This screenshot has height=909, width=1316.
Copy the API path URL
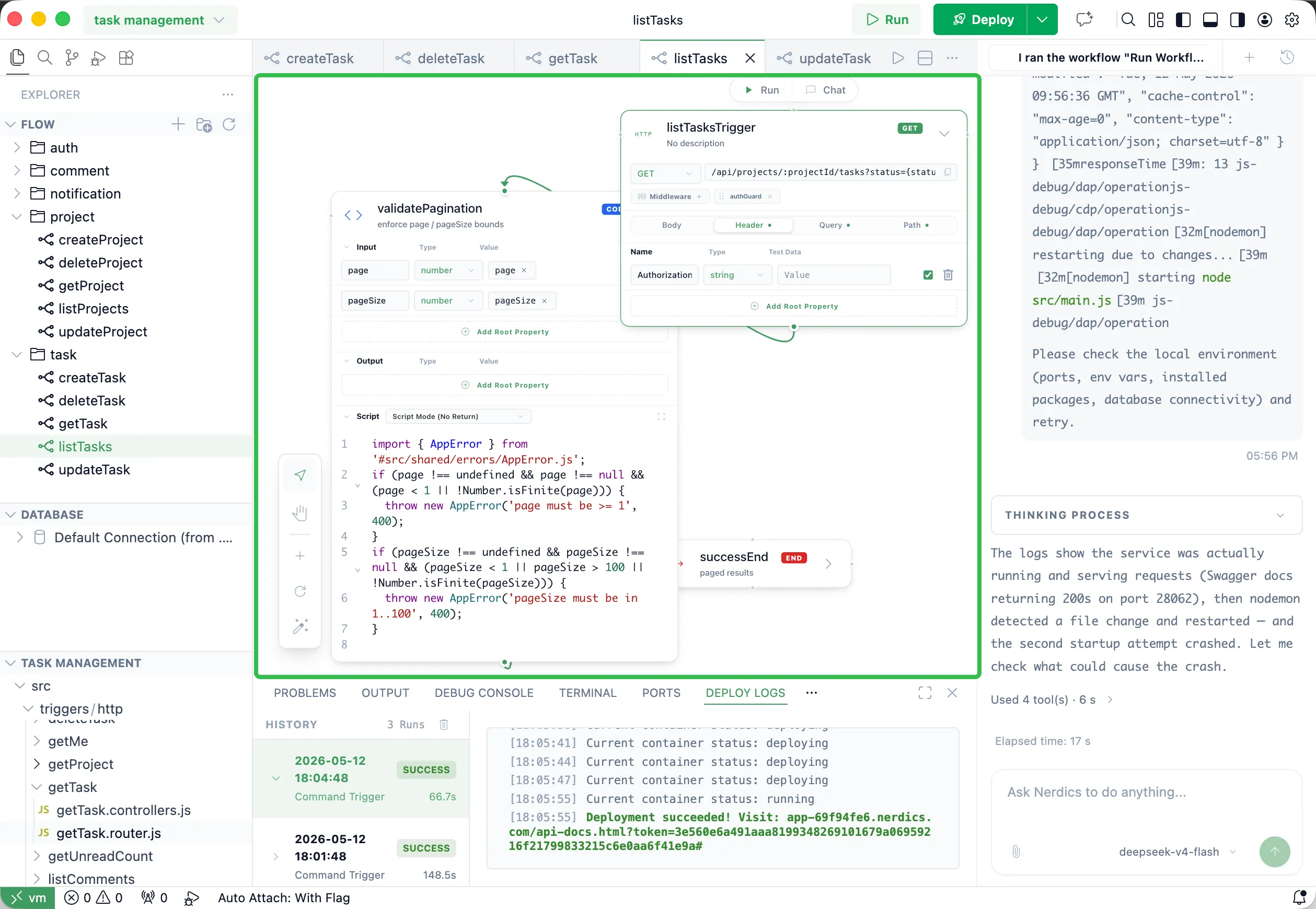948,172
